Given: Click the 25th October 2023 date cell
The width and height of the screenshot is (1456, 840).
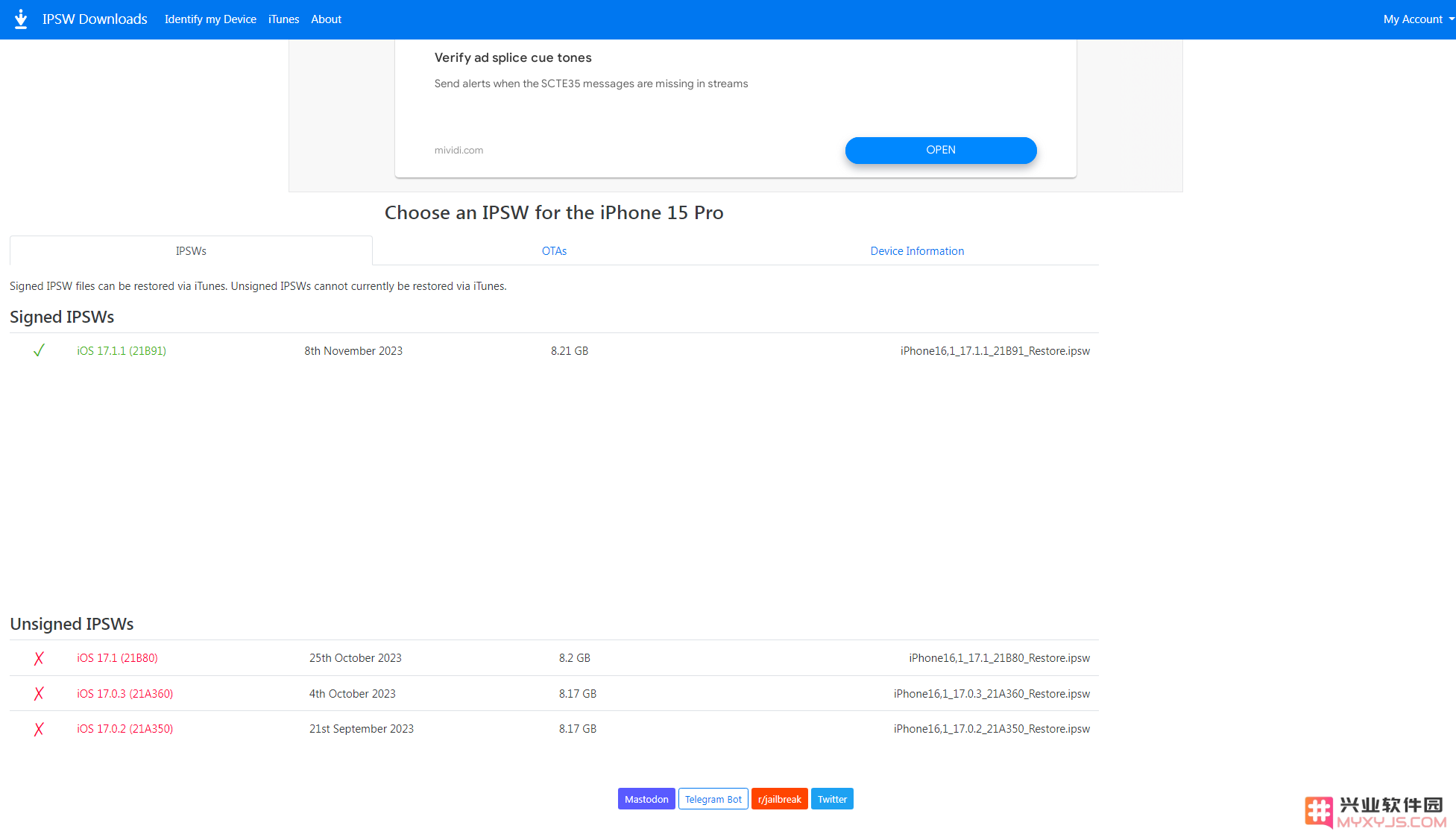Looking at the screenshot, I should click(356, 658).
